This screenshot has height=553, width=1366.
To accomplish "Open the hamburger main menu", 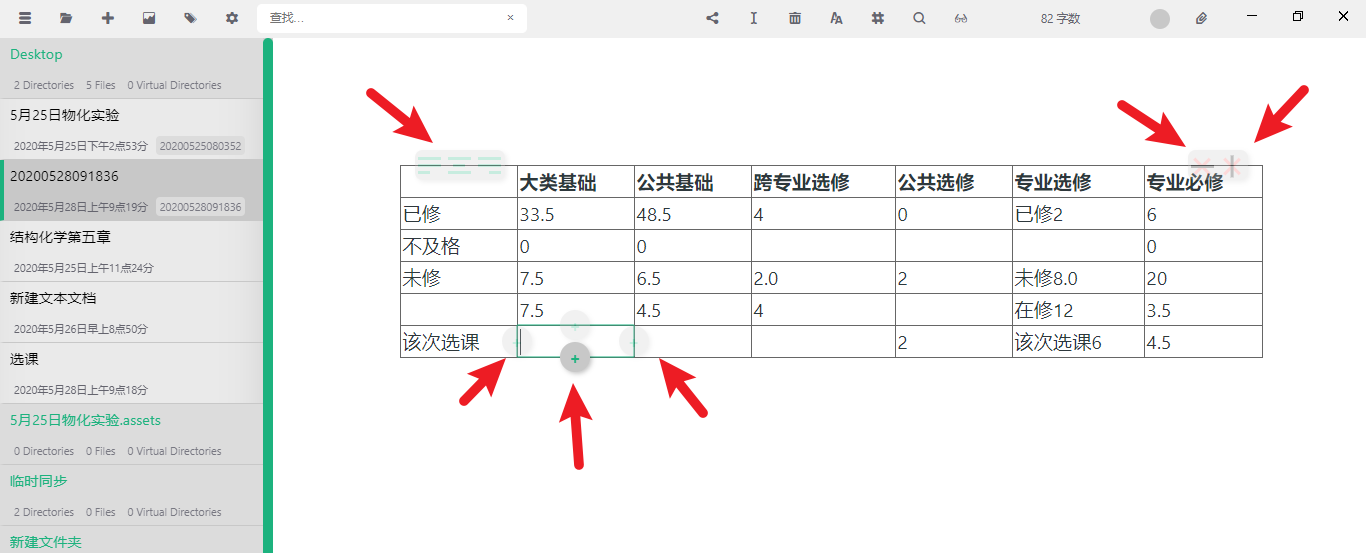I will coord(25,18).
